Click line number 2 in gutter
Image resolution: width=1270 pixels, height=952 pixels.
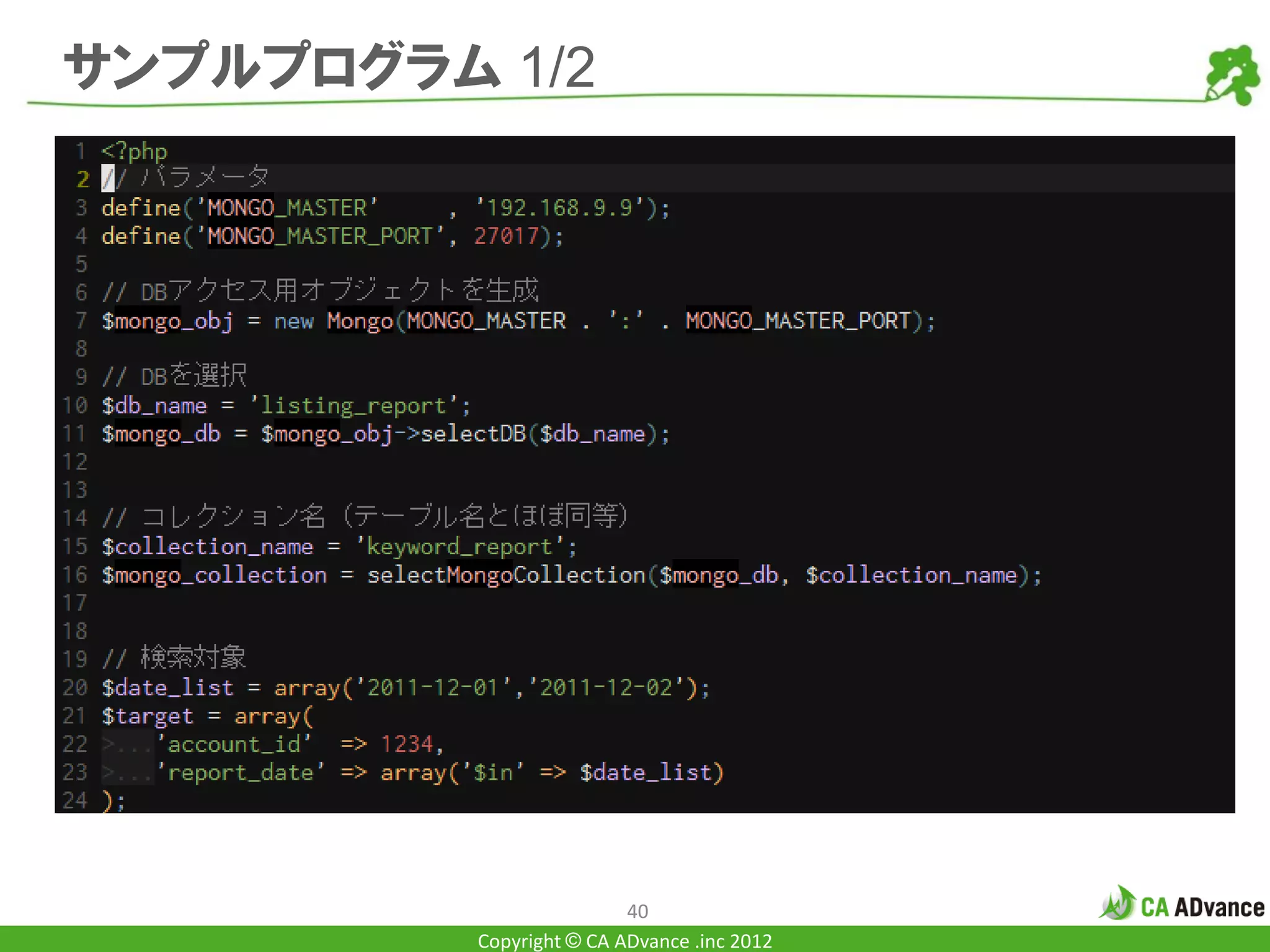point(83,179)
